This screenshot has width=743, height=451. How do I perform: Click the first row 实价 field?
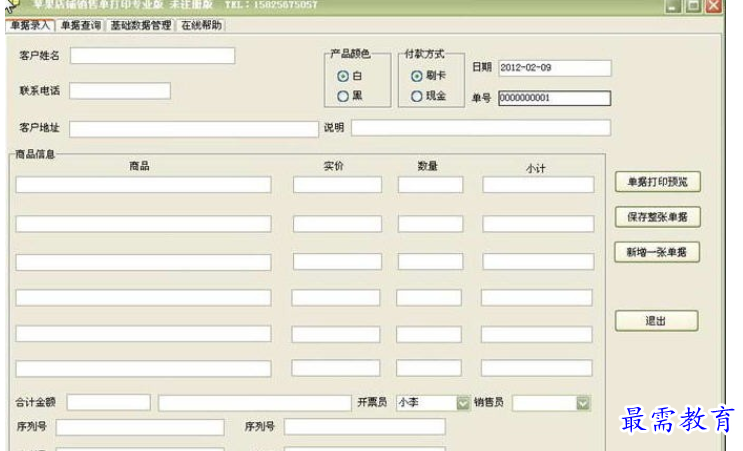click(x=337, y=185)
